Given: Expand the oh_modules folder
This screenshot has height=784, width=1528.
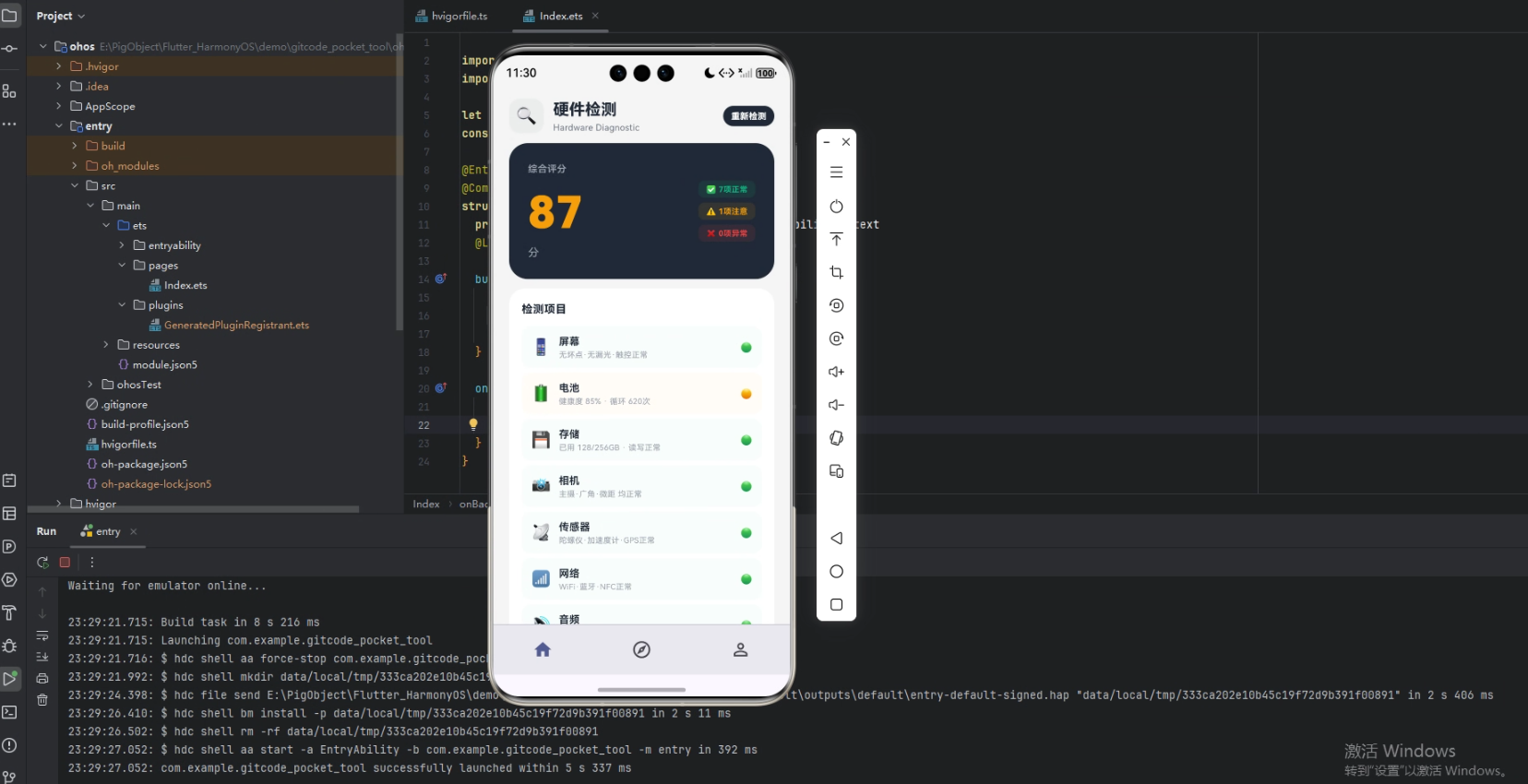Looking at the screenshot, I should click(75, 166).
